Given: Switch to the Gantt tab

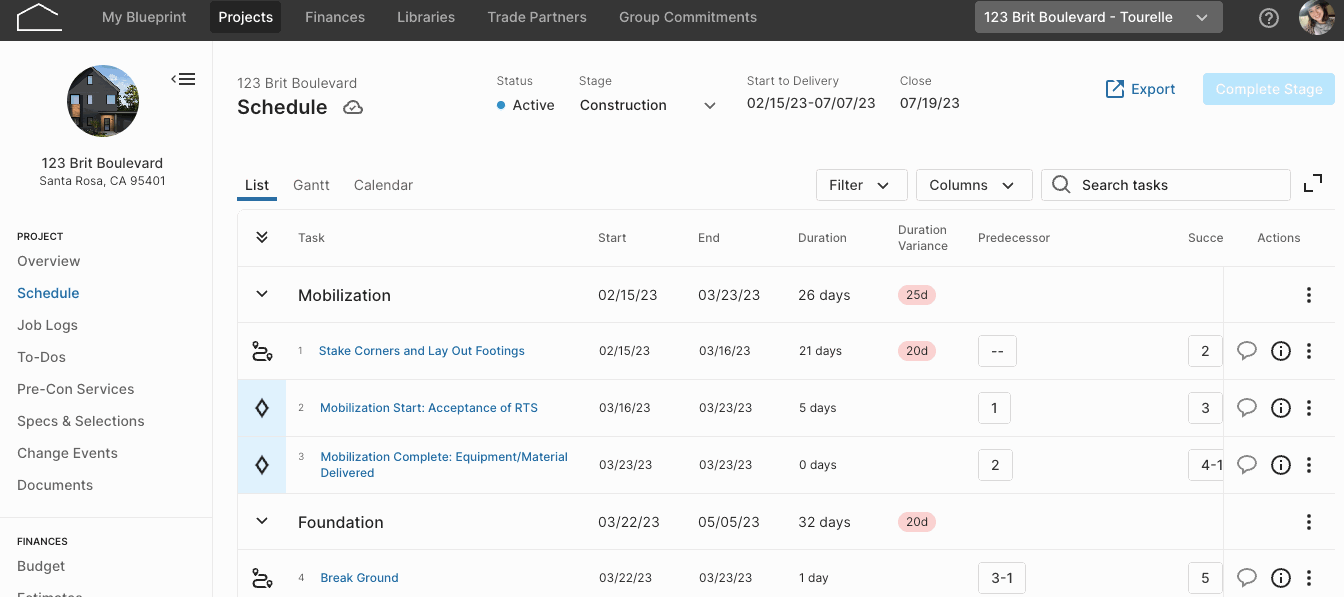Looking at the screenshot, I should click(311, 185).
